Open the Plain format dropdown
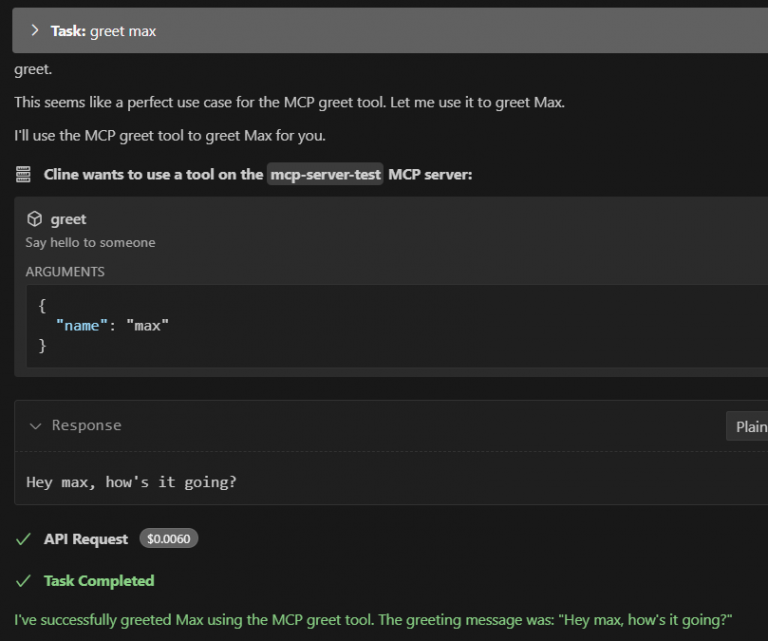Viewport: 768px width, 641px height. click(750, 426)
